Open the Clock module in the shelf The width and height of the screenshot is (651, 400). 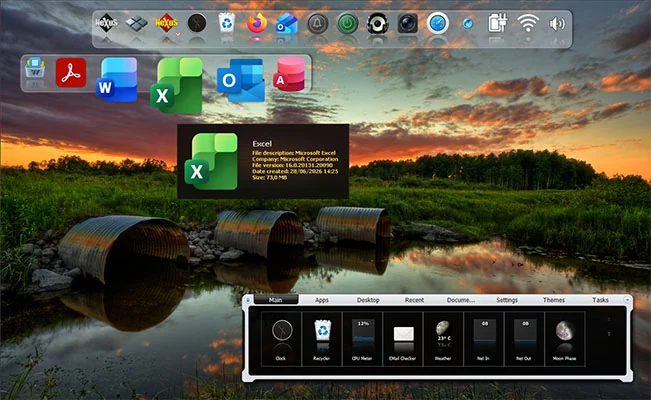click(x=281, y=339)
